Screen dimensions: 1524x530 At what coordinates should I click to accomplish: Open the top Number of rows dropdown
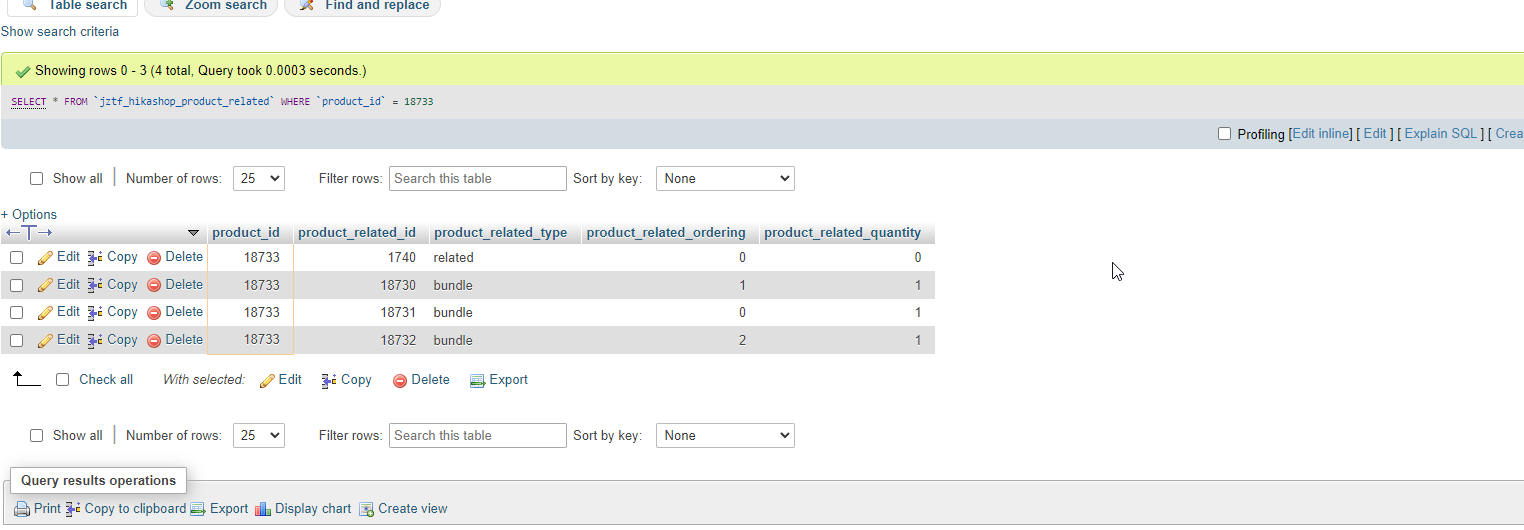tap(259, 179)
